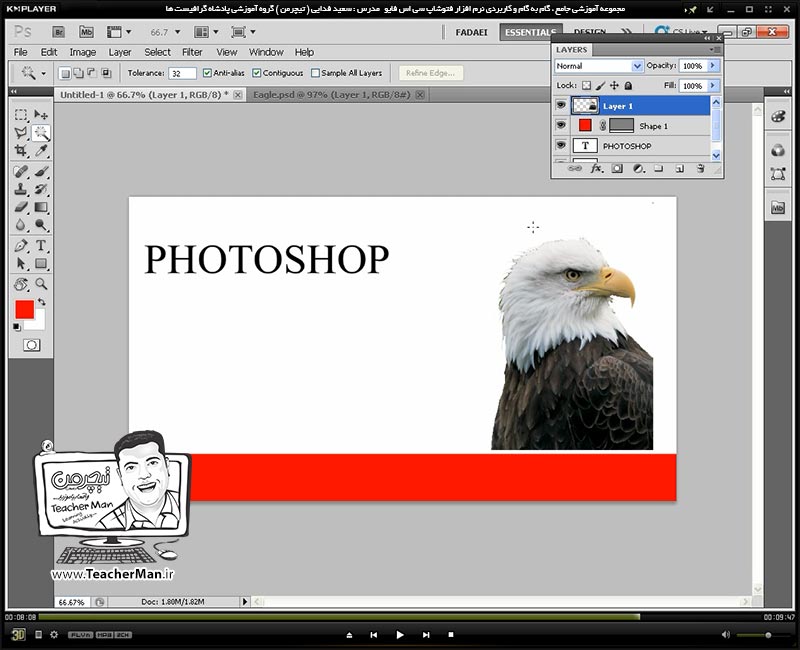Select the Rectangle shape tool
The image size is (800, 650).
tap(41, 264)
